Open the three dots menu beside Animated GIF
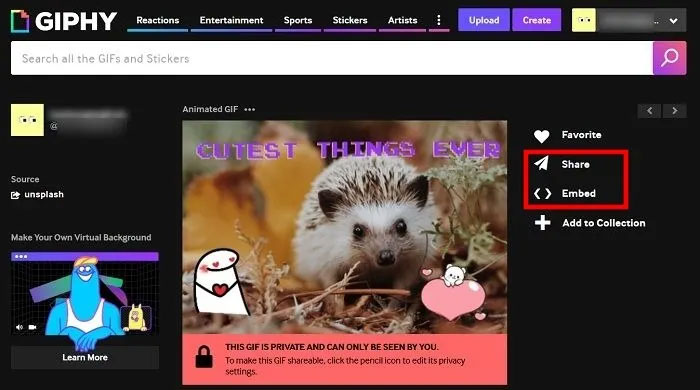The width and height of the screenshot is (700, 390). [250, 109]
